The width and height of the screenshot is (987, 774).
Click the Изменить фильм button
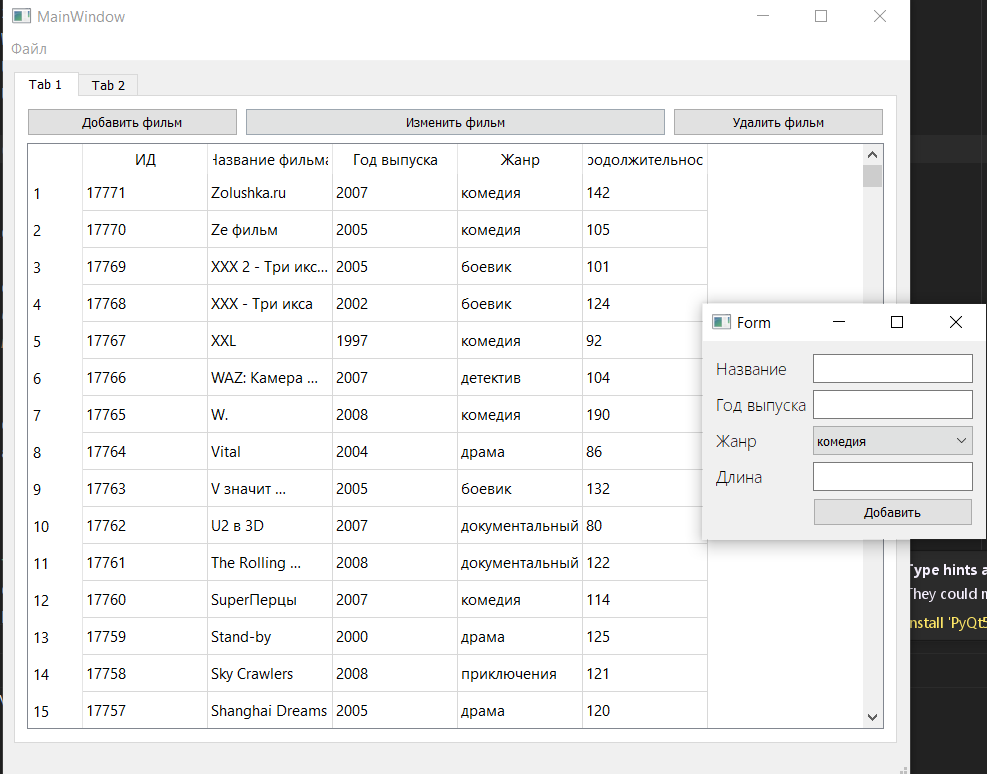455,122
